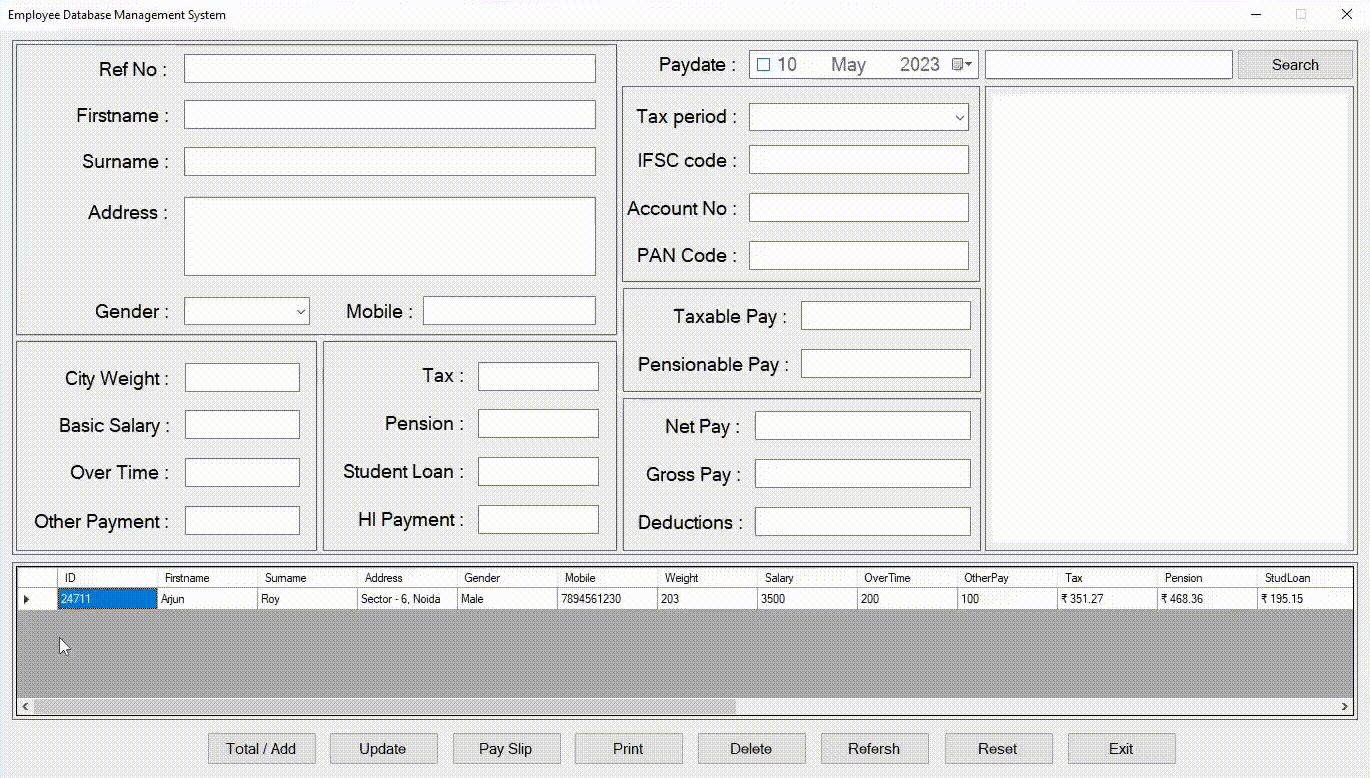Generate the Pay Slip

click(x=506, y=748)
